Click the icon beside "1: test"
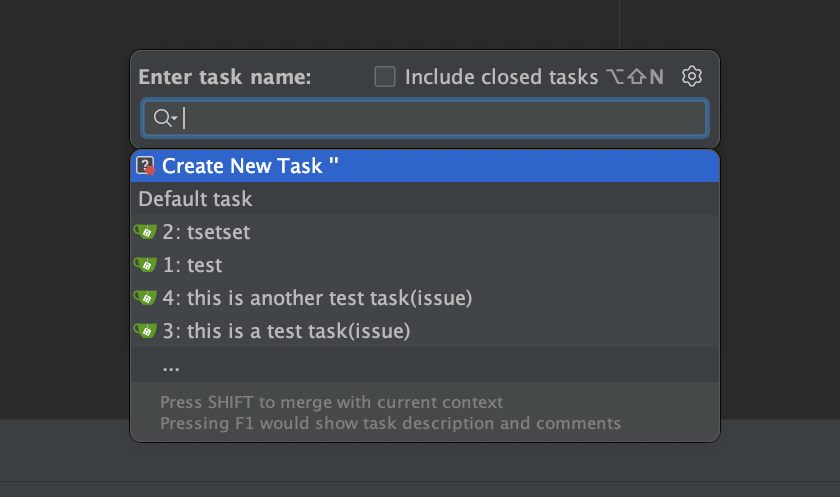This screenshot has height=497, width=840. tap(146, 265)
